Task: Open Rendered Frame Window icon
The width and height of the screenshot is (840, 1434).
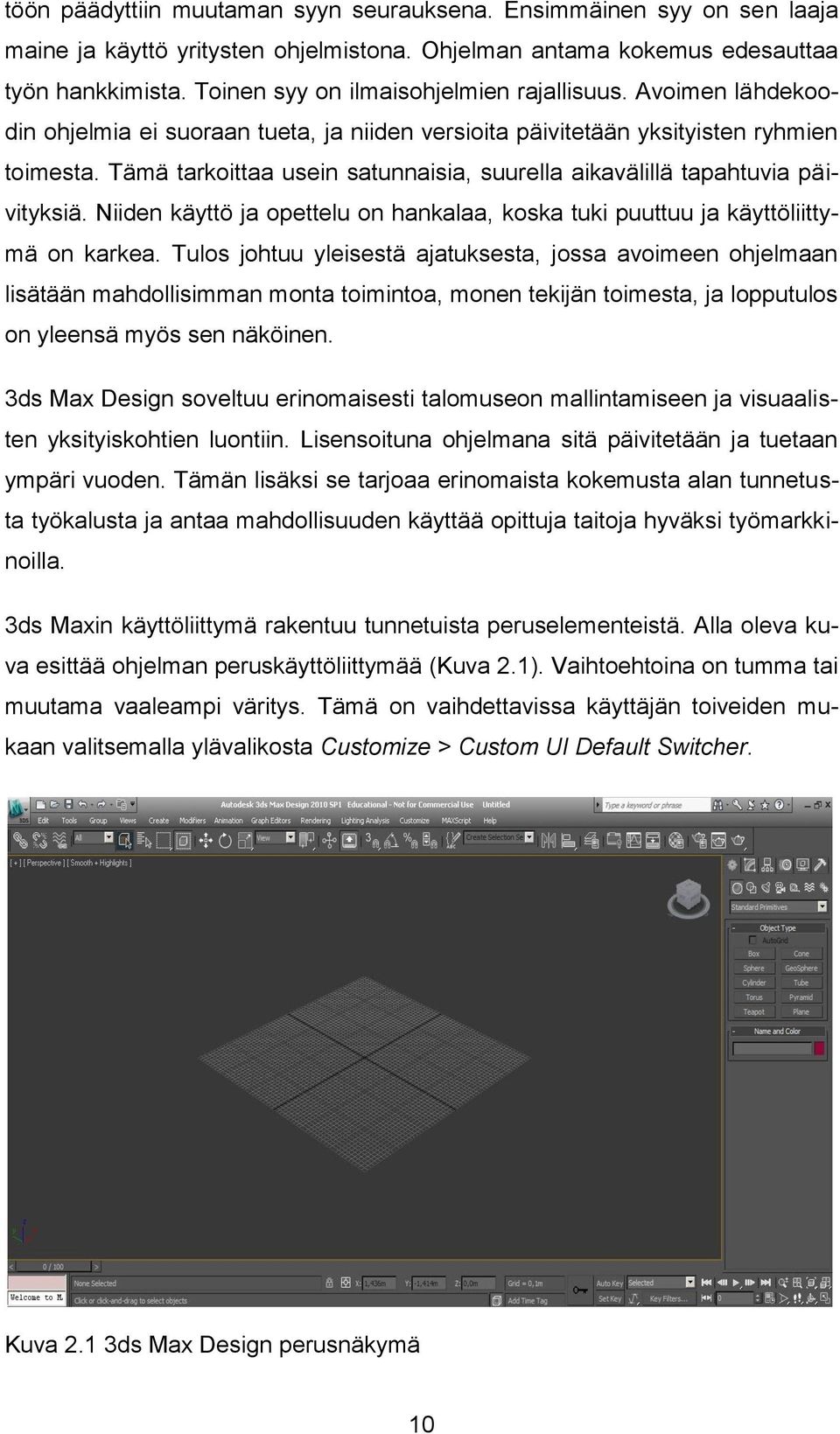Action: (x=719, y=840)
